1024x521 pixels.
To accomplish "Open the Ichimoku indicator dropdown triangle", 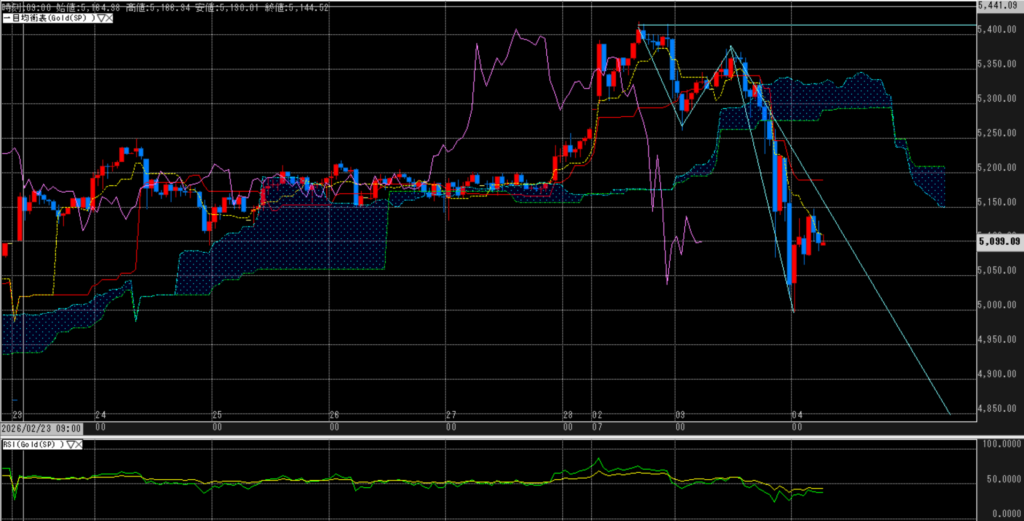I will click(x=98, y=17).
